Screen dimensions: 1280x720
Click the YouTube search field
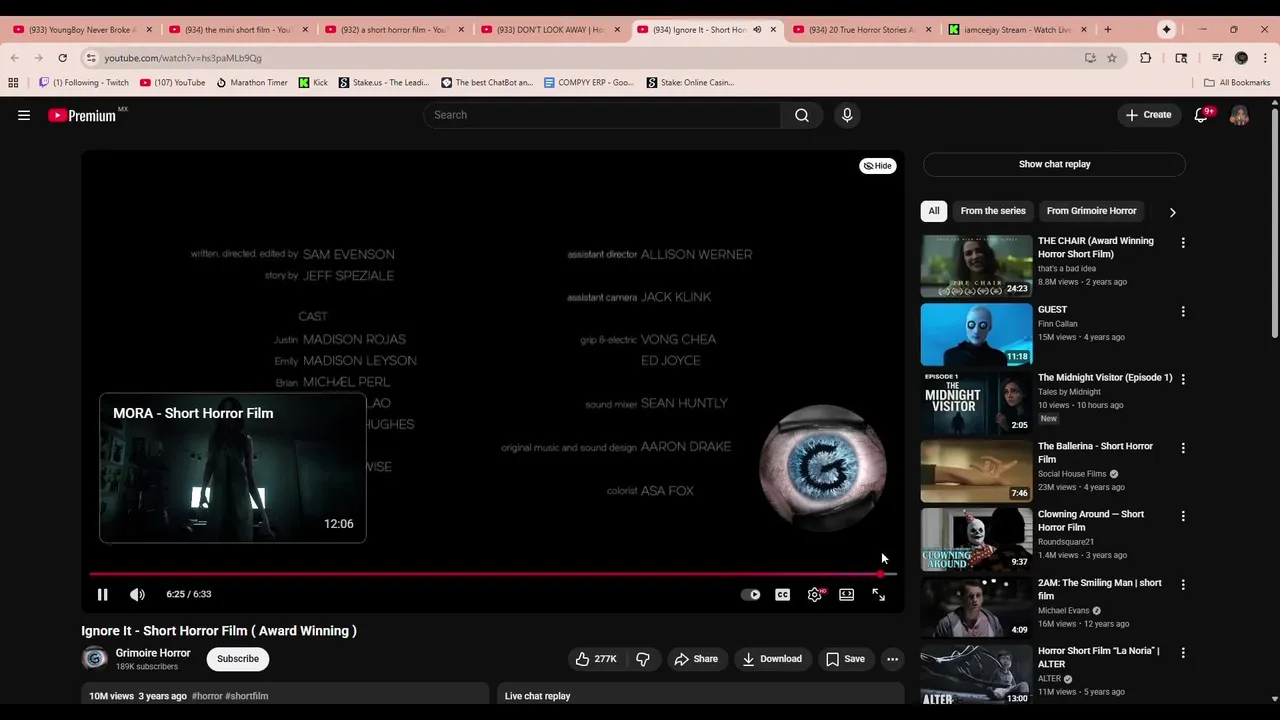click(x=602, y=115)
